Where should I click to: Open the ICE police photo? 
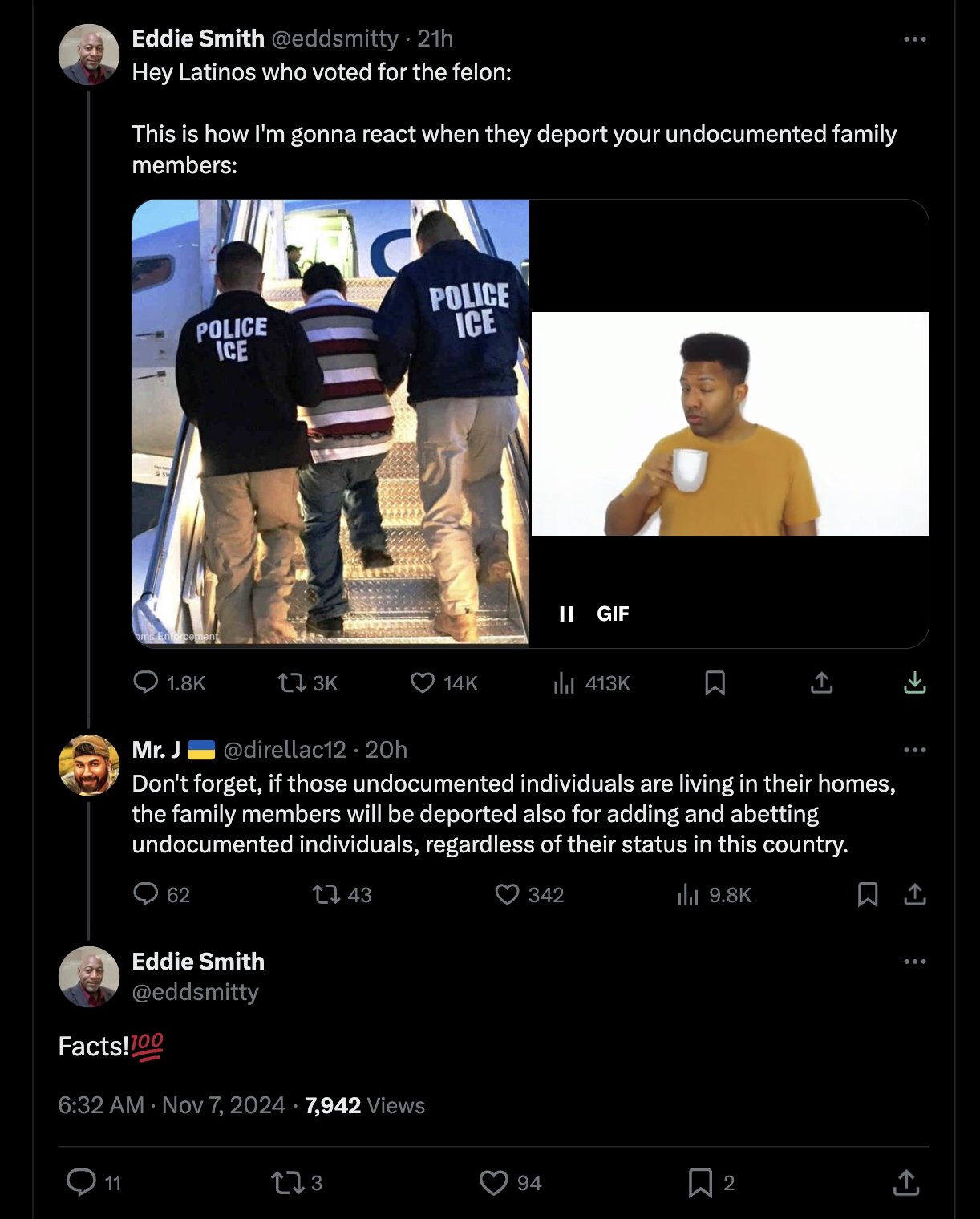pos(330,422)
